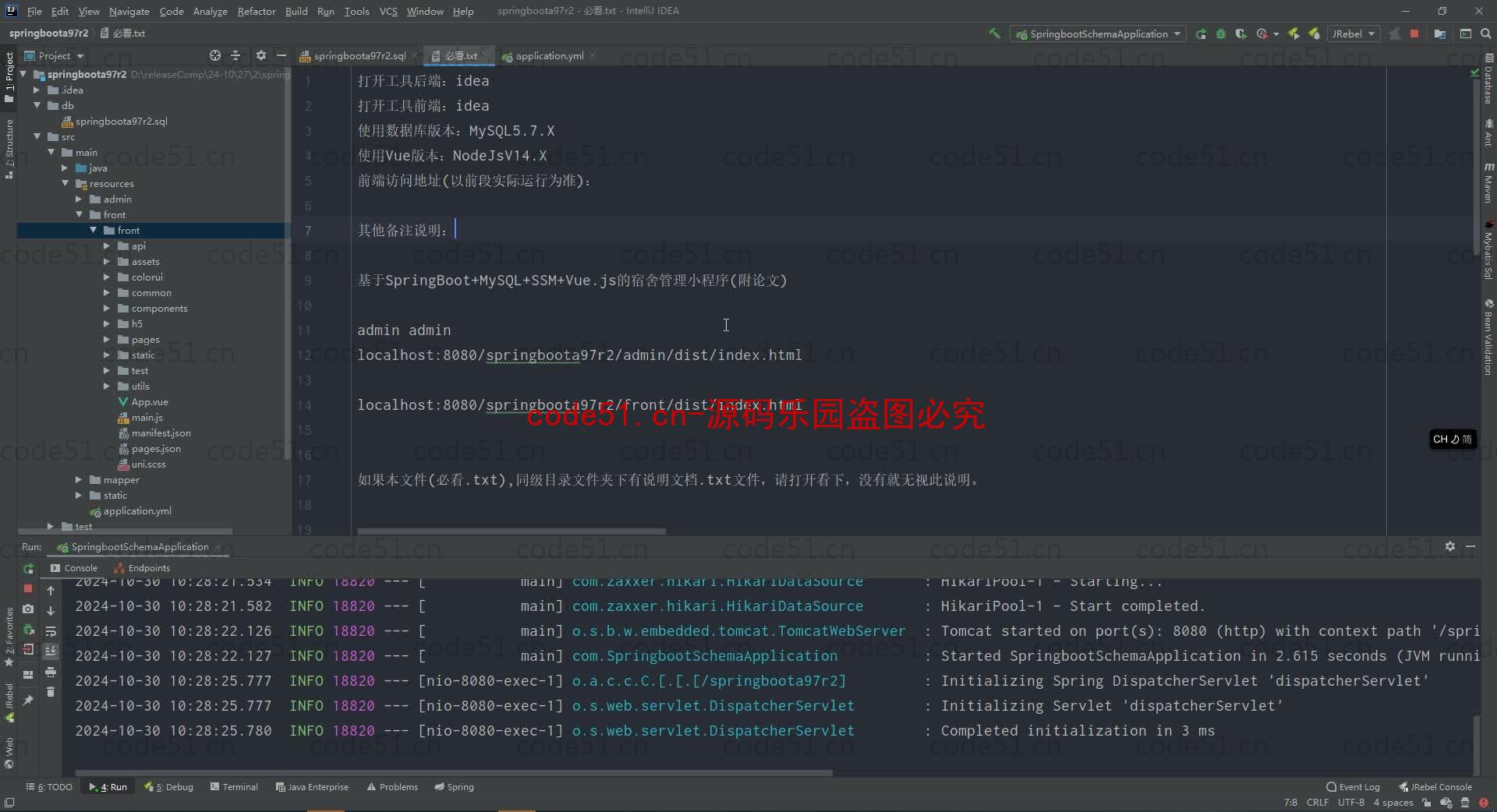Launch Run with JRebel rocket icon
Image resolution: width=1497 pixels, height=812 pixels.
[x=1294, y=34]
